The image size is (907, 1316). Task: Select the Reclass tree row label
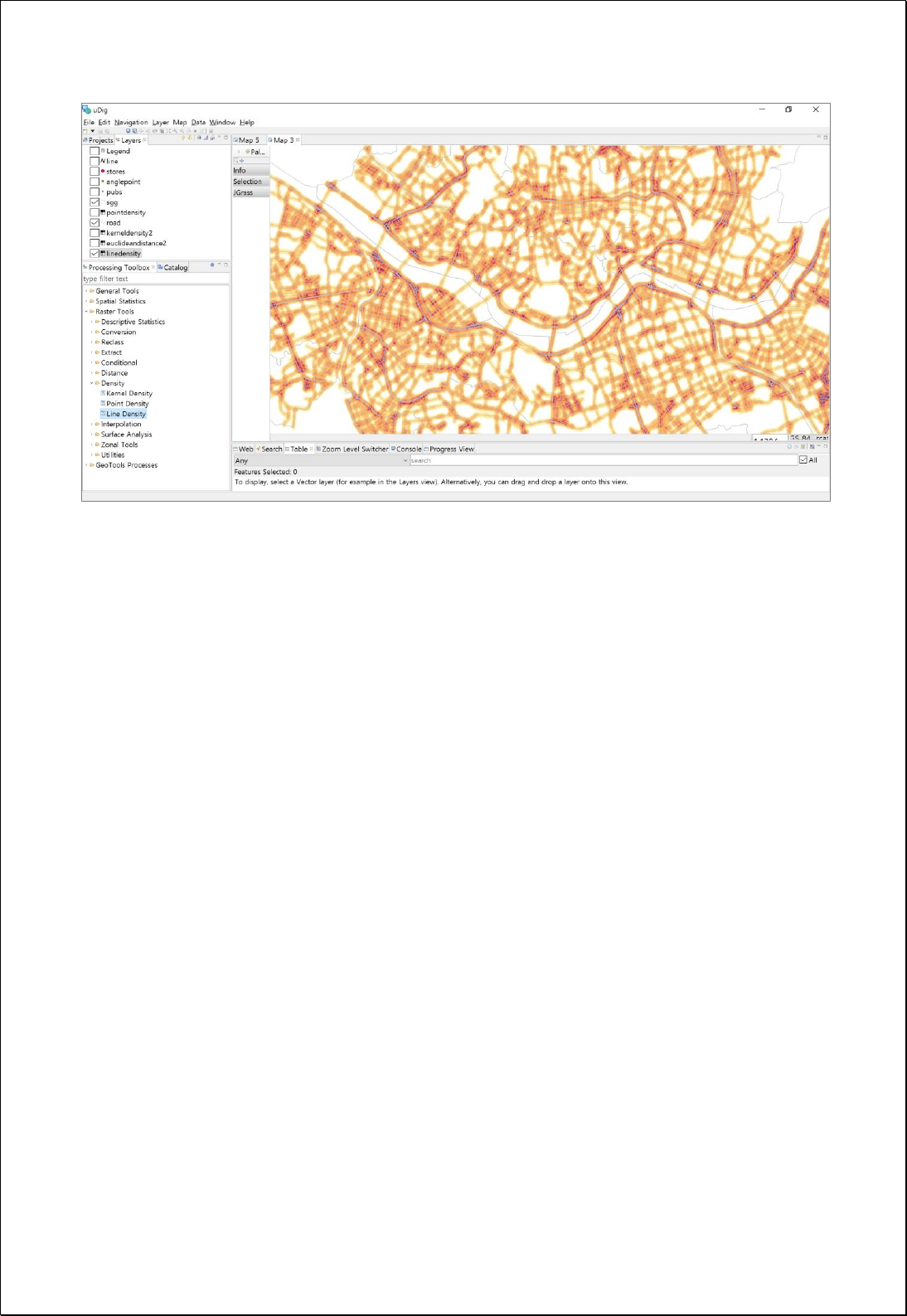tap(112, 342)
